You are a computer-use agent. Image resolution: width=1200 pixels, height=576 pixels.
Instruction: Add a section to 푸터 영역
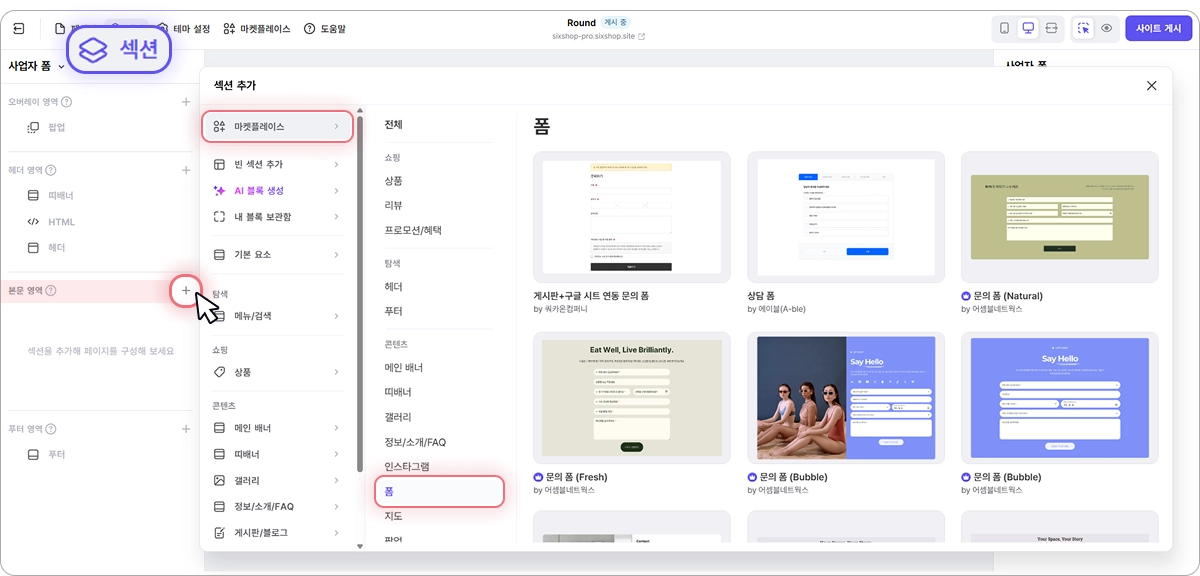(186, 429)
